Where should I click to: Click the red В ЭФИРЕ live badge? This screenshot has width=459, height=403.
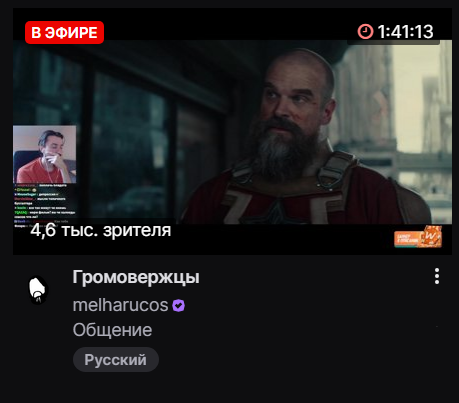coord(64,32)
